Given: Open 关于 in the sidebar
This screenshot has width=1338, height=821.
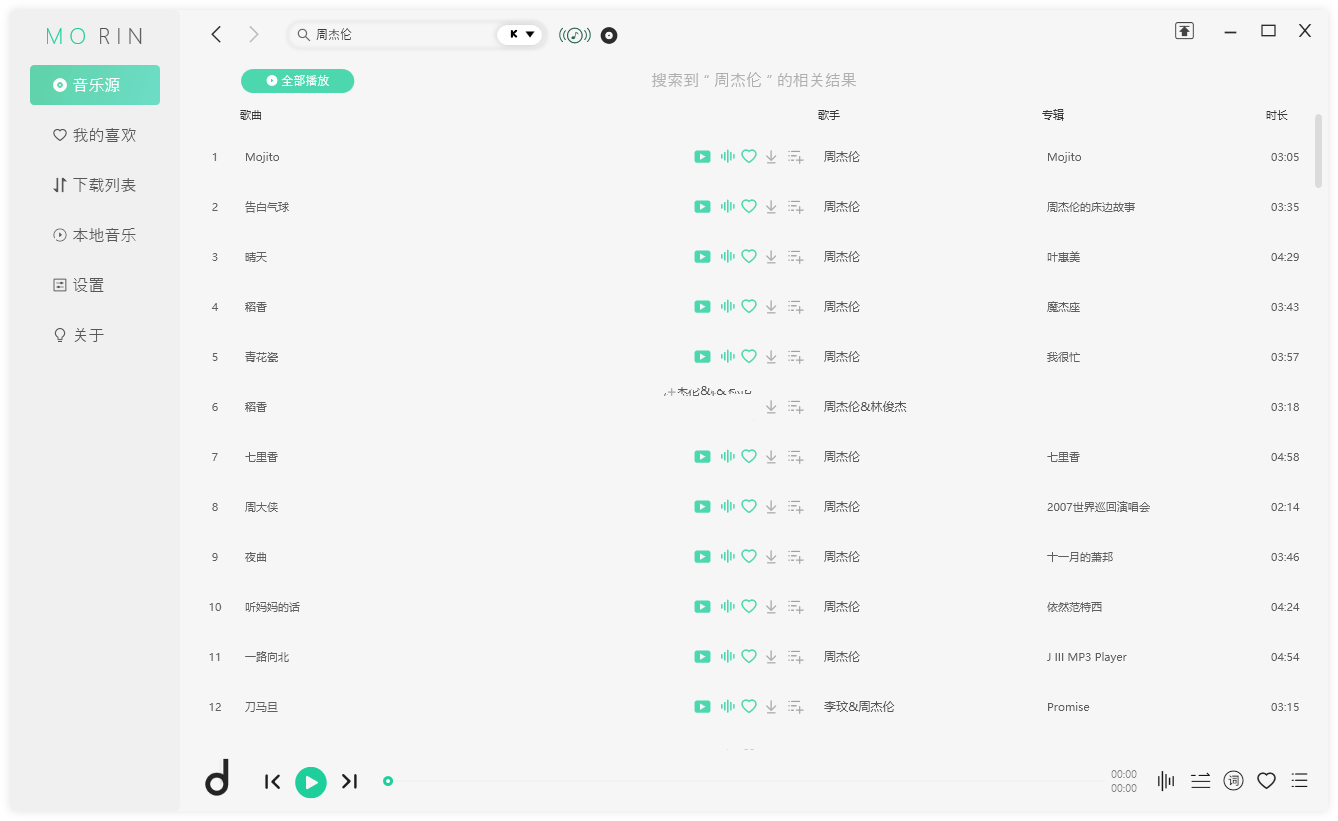Looking at the screenshot, I should (95, 335).
